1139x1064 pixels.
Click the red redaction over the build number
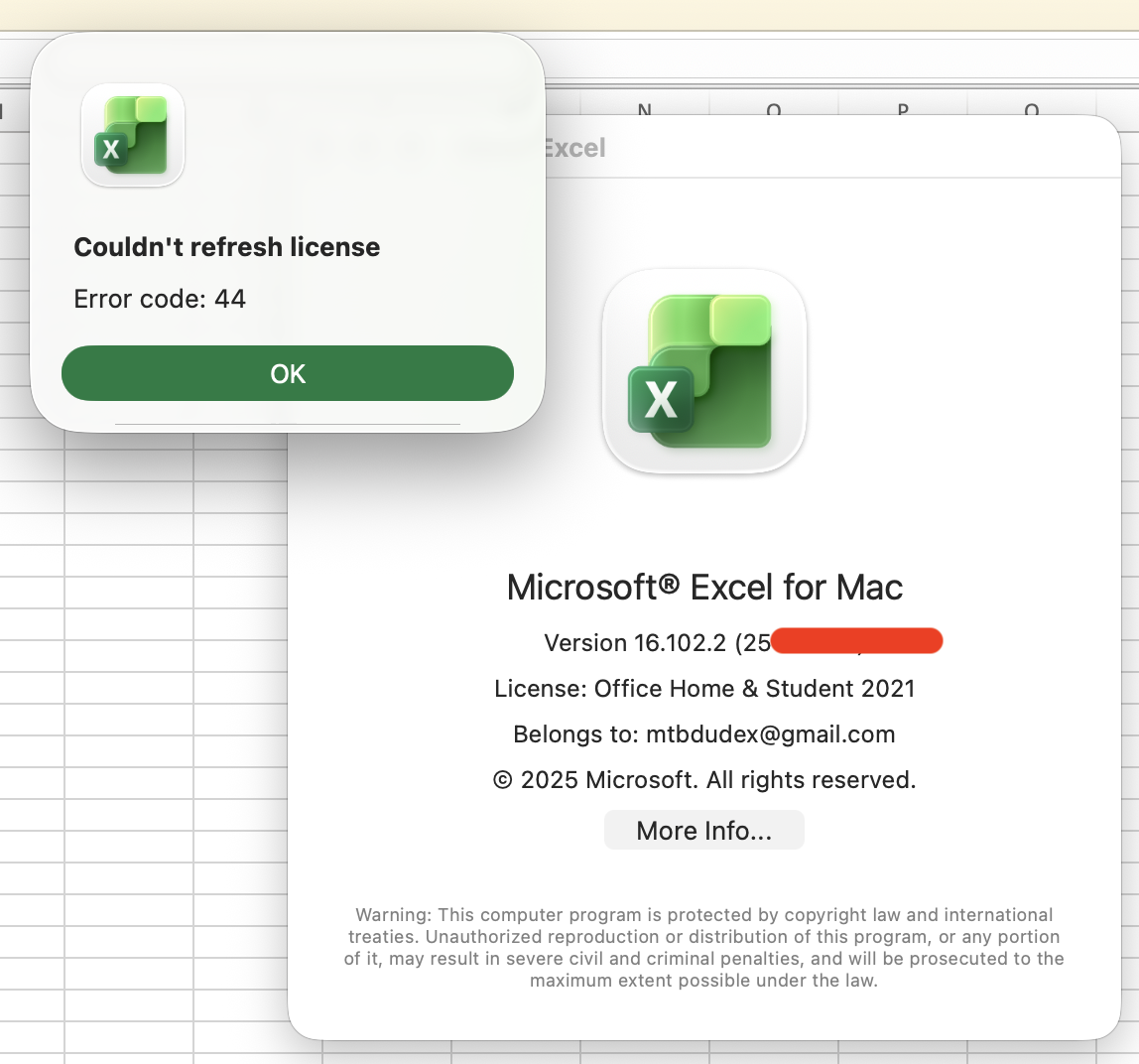857,641
